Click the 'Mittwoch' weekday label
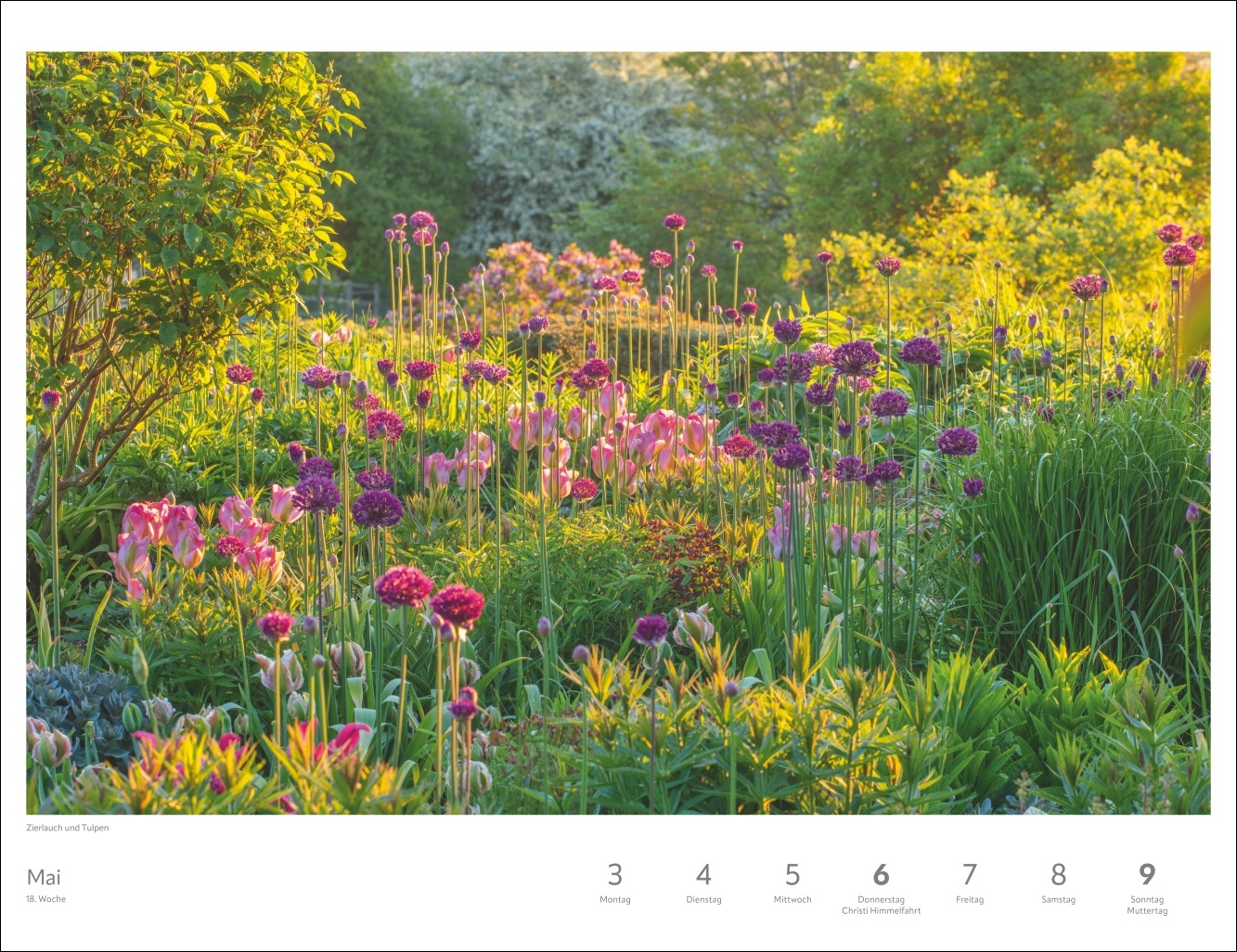The height and width of the screenshot is (952, 1237). click(792, 899)
